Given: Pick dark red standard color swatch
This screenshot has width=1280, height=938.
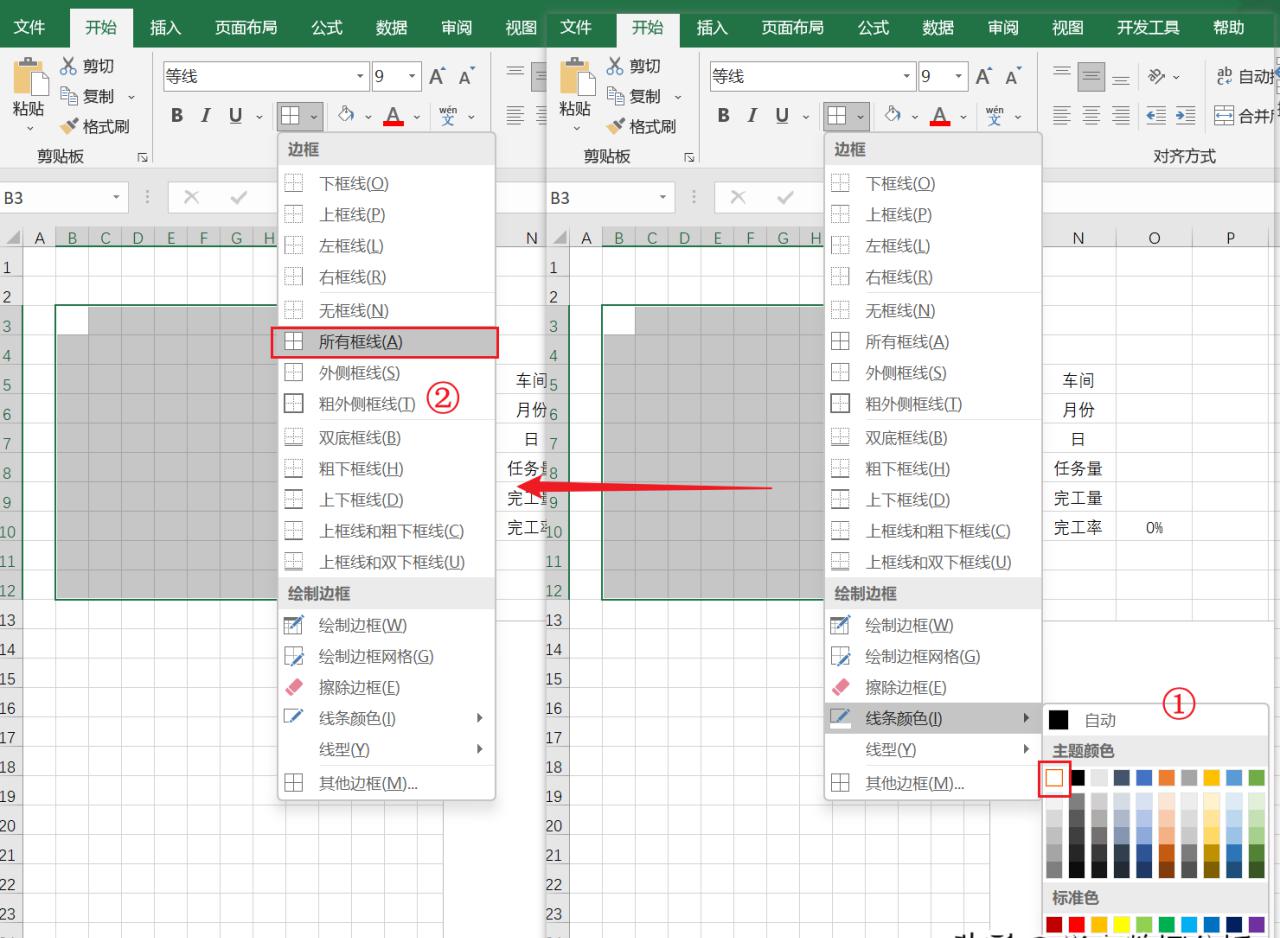Looking at the screenshot, I should 1054,924.
